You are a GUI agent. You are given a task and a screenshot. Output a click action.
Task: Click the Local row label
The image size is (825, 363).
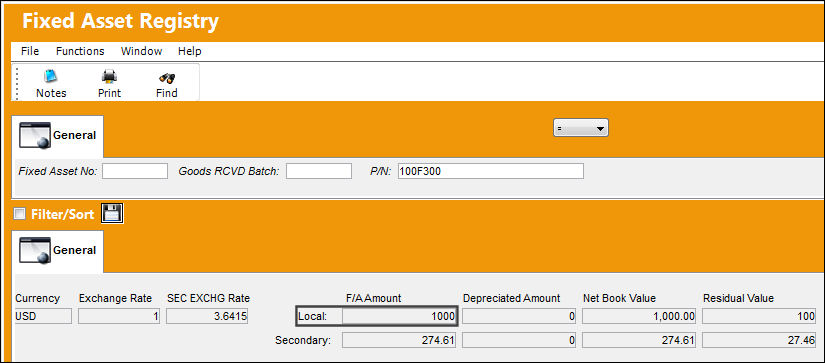[x=313, y=317]
